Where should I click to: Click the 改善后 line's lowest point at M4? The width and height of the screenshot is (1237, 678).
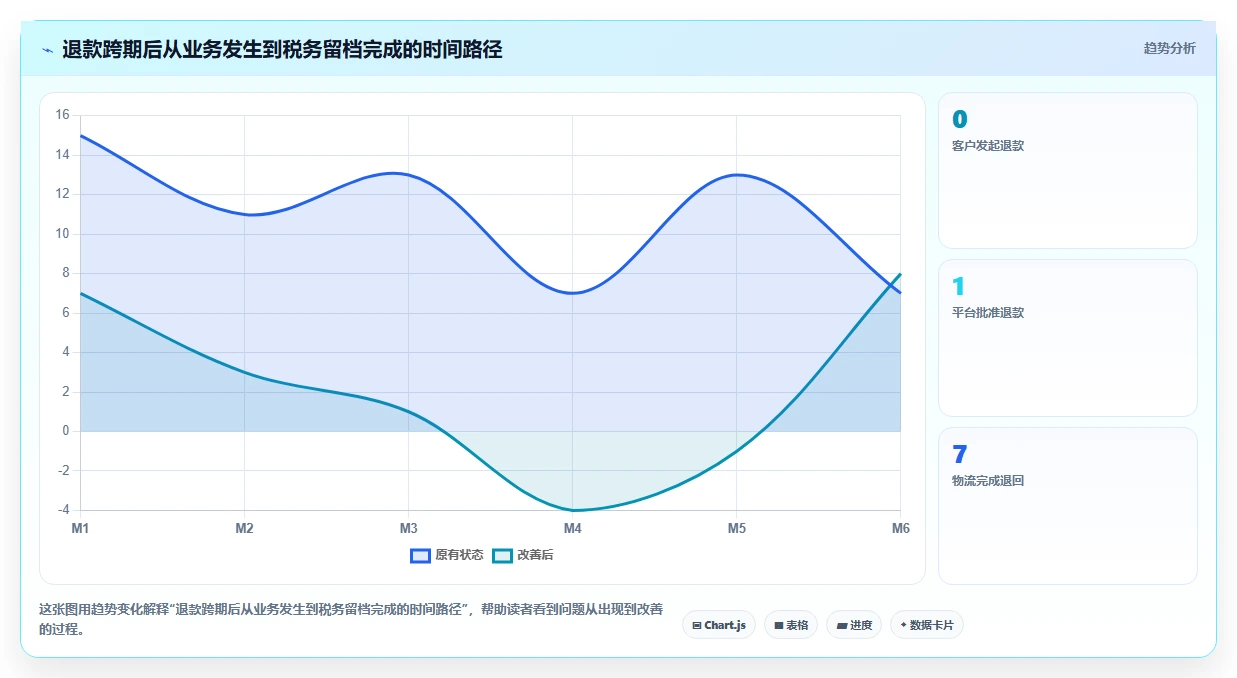pos(572,510)
